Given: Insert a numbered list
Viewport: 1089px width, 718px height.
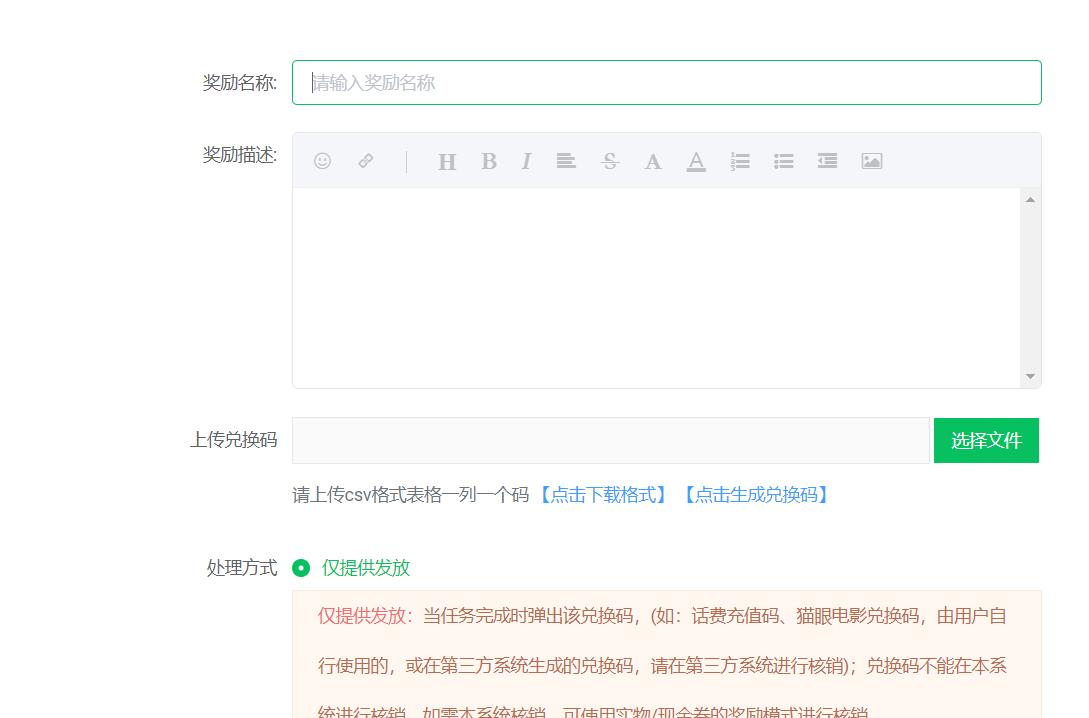Looking at the screenshot, I should [x=740, y=162].
